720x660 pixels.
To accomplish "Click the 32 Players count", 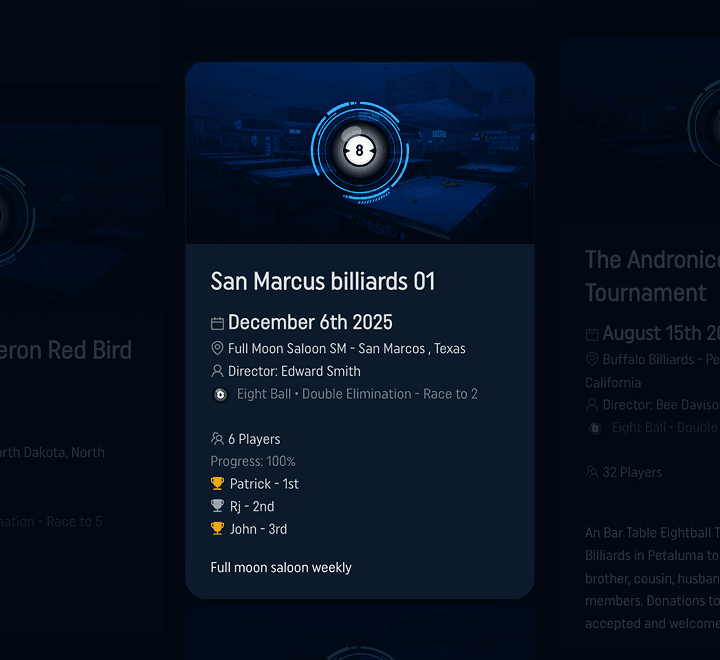I will coord(632,472).
